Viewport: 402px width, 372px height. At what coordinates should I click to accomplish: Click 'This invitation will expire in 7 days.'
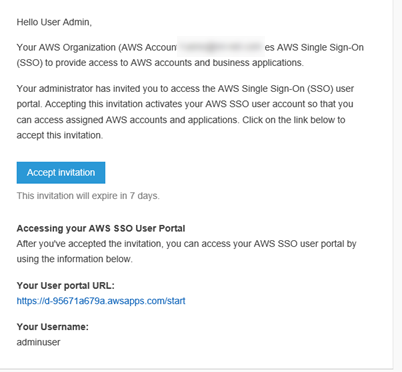point(88,196)
